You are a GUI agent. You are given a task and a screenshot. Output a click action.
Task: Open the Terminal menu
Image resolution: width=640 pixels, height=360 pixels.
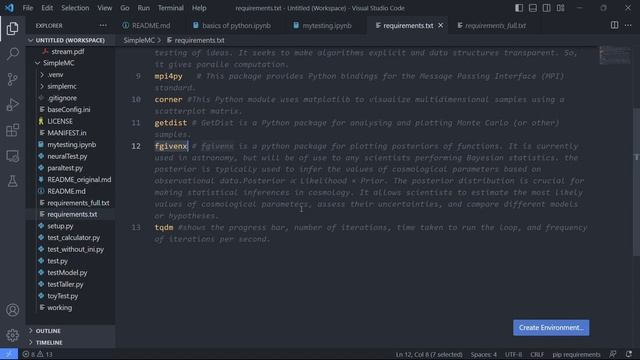[171, 8]
